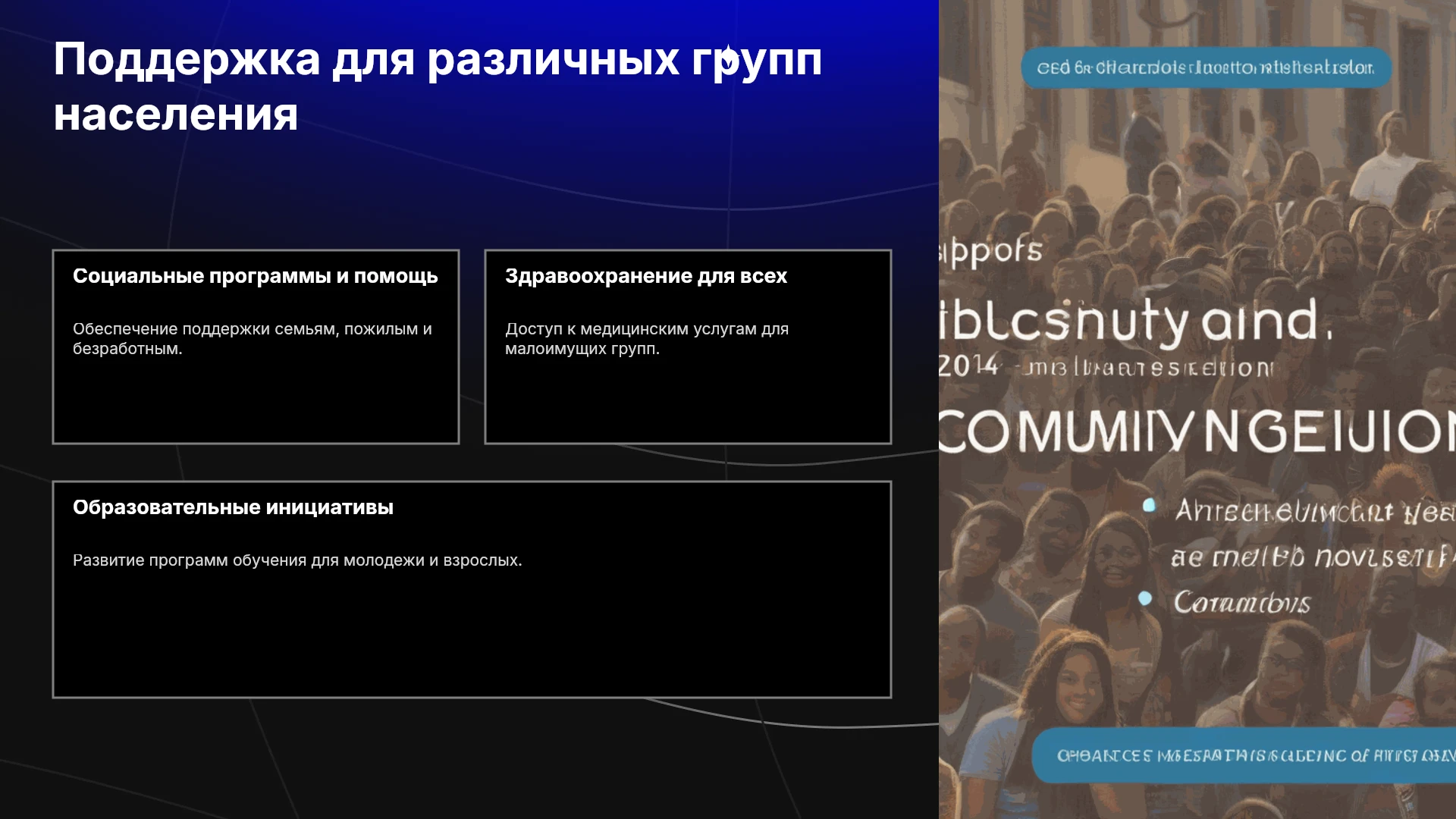Click the italic 'Coramcbus' bullet line
This screenshot has width=1456, height=819.
point(1242,603)
